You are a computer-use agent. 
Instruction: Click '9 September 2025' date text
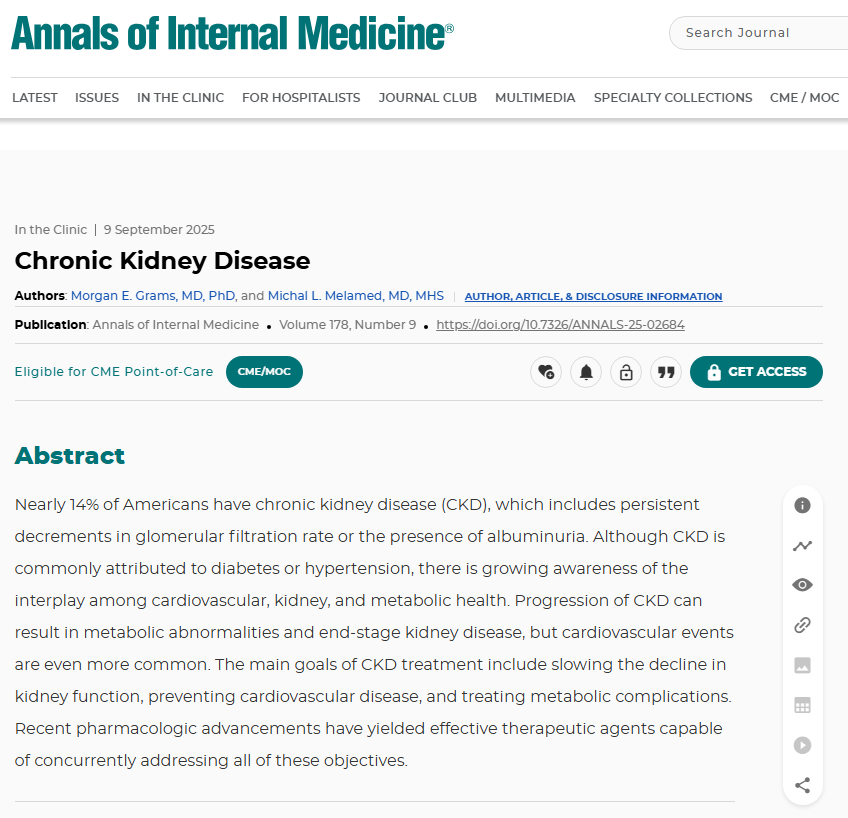pos(159,230)
